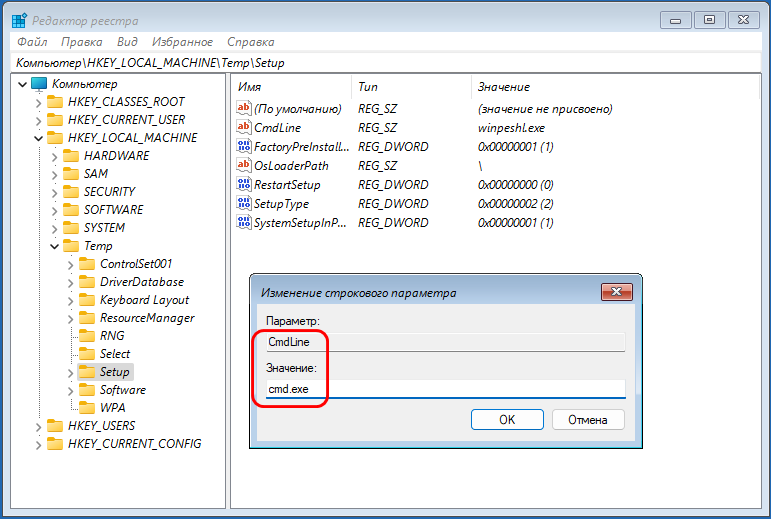Image resolution: width=771 pixels, height=519 pixels.
Task: Click the HKEY_LOCAL_MACHINE folder icon
Action: [55, 138]
